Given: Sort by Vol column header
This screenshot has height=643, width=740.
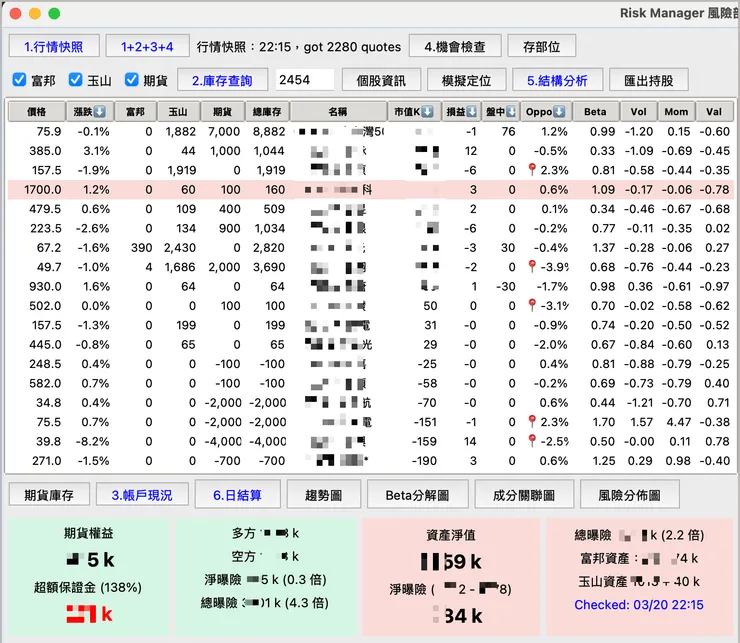Looking at the screenshot, I should pyautogui.click(x=639, y=111).
